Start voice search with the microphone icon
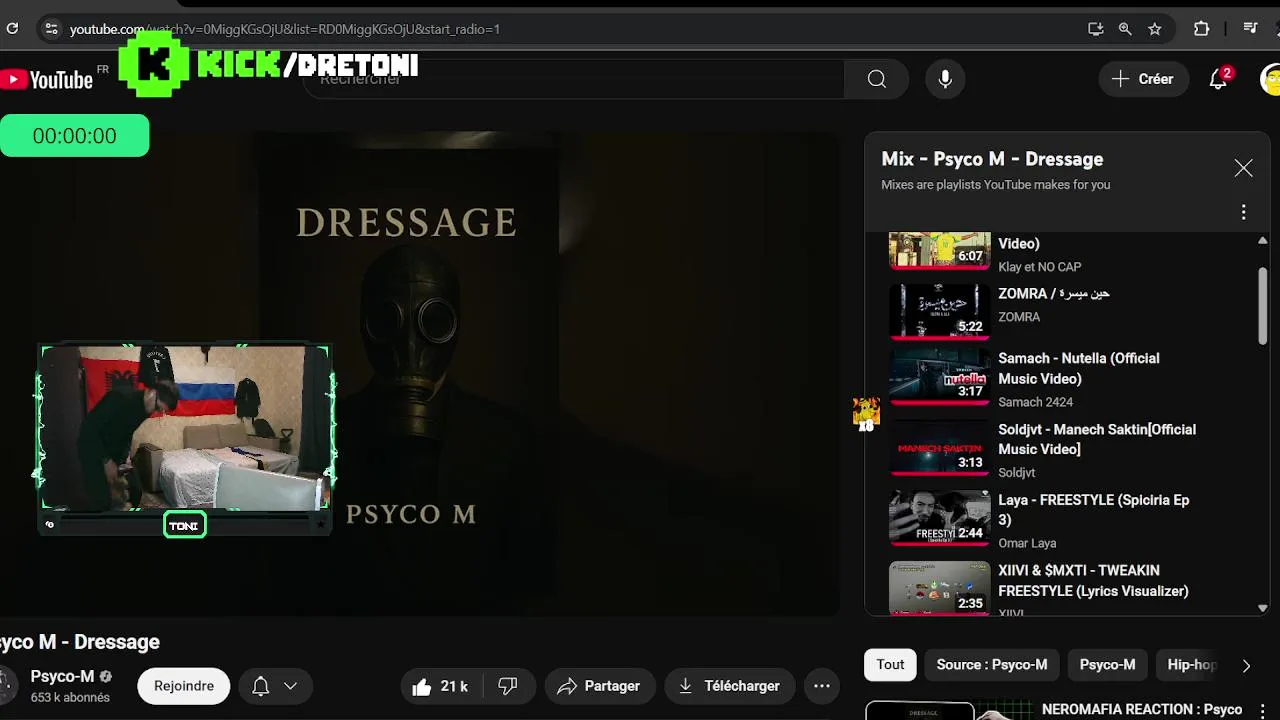 point(945,79)
